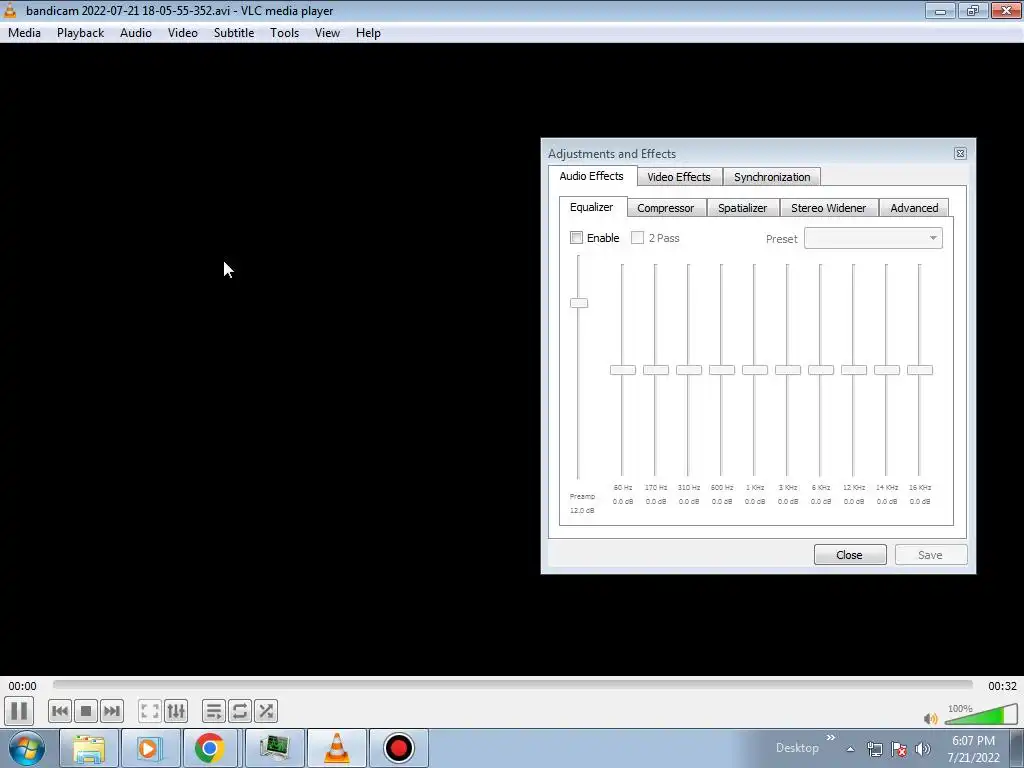The height and width of the screenshot is (768, 1024).
Task: Click the Preamp slider handle
Action: [x=579, y=303]
